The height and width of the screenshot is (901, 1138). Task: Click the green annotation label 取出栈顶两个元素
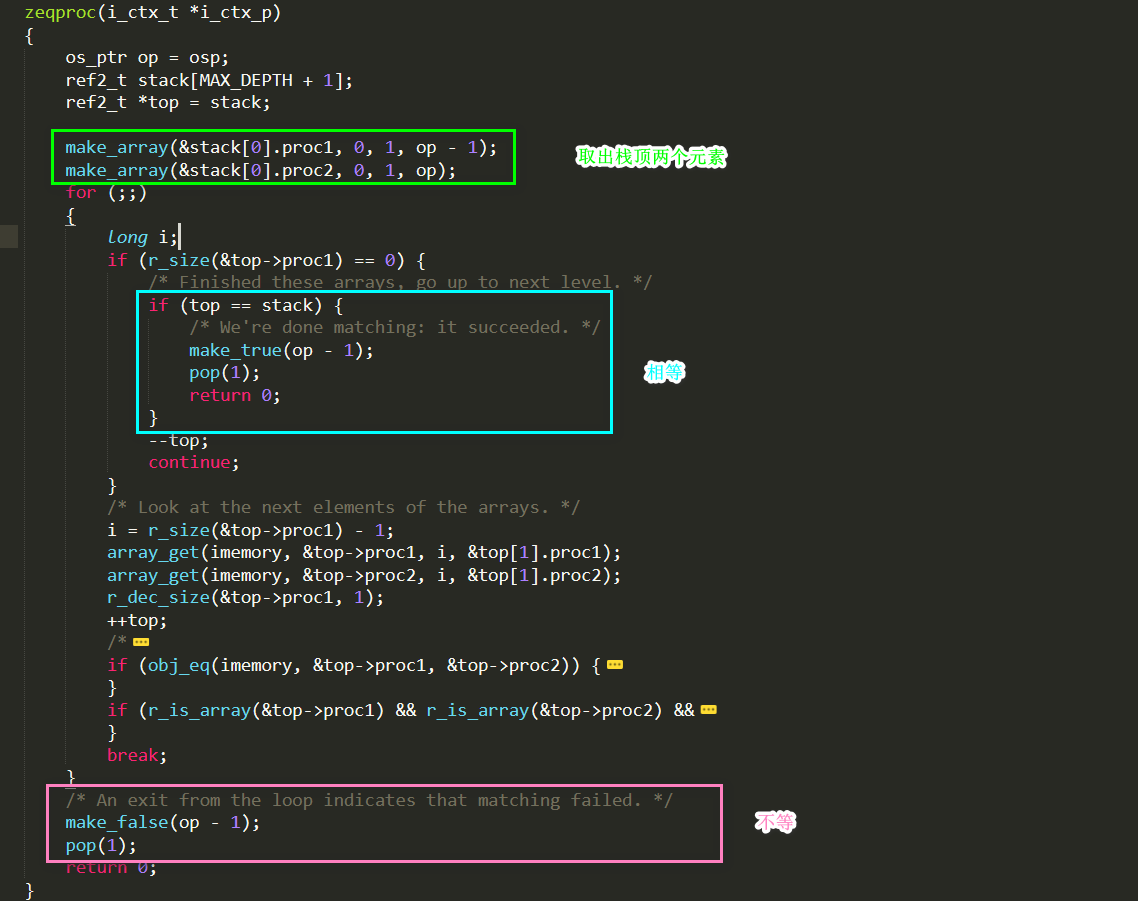[x=651, y=157]
